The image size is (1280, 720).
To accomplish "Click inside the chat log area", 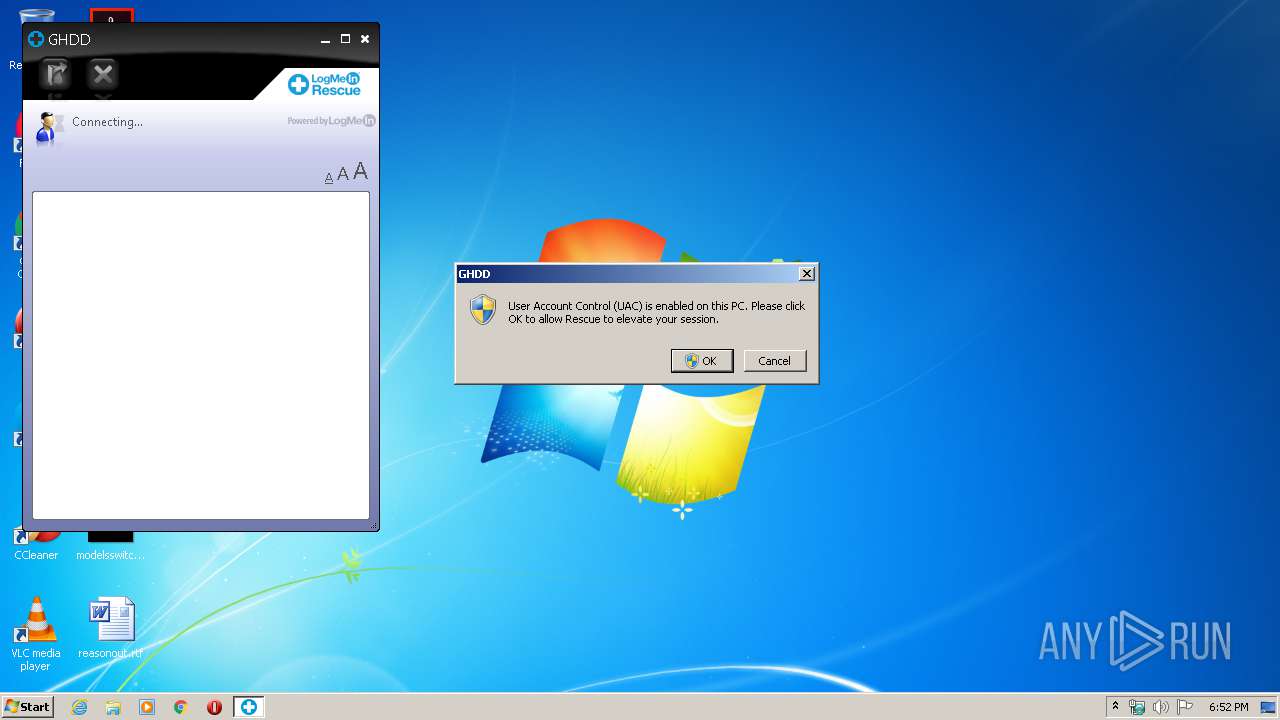I will (x=201, y=355).
